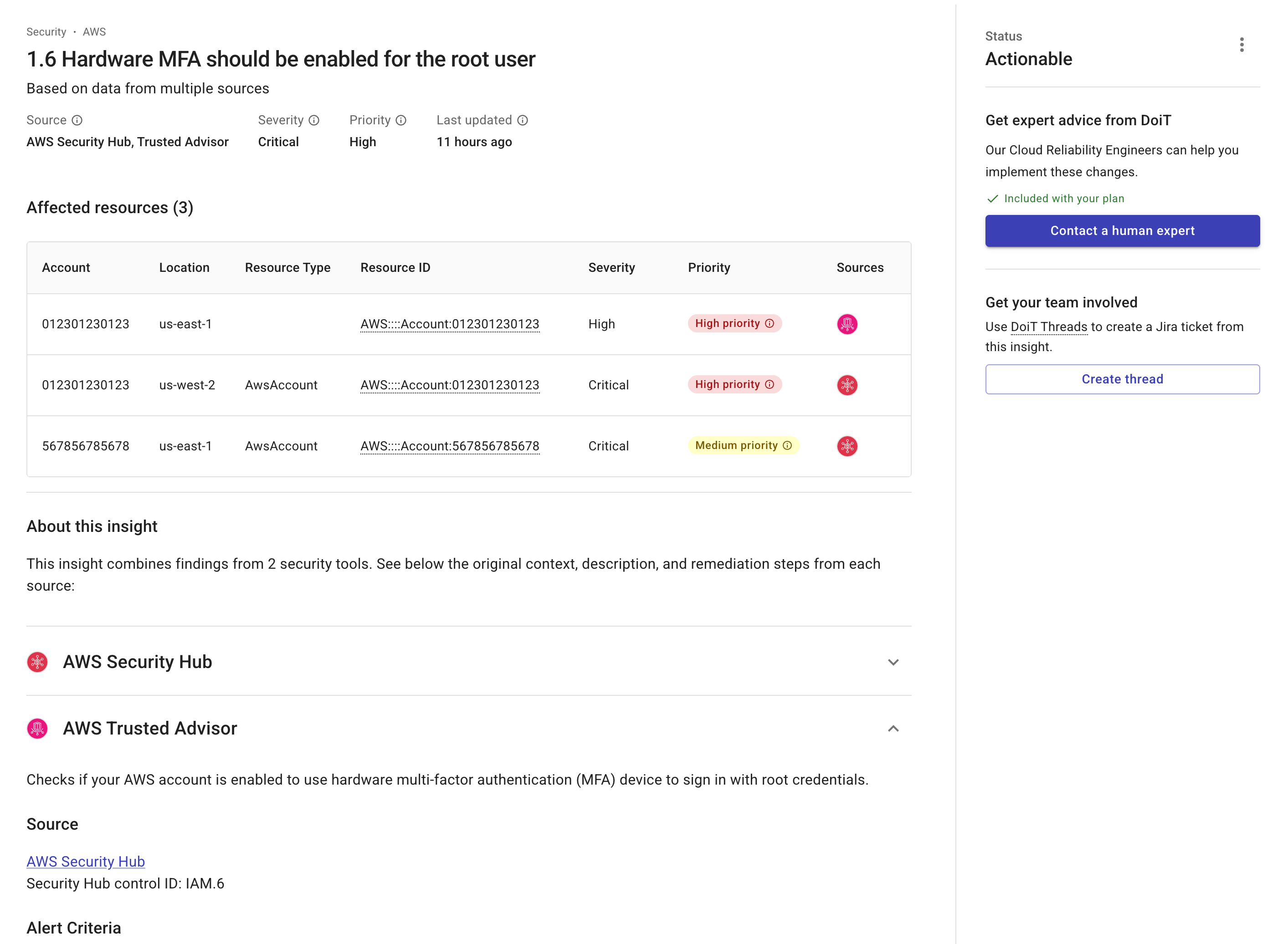
Task: Click the Contact a human expert button
Action: (1122, 231)
